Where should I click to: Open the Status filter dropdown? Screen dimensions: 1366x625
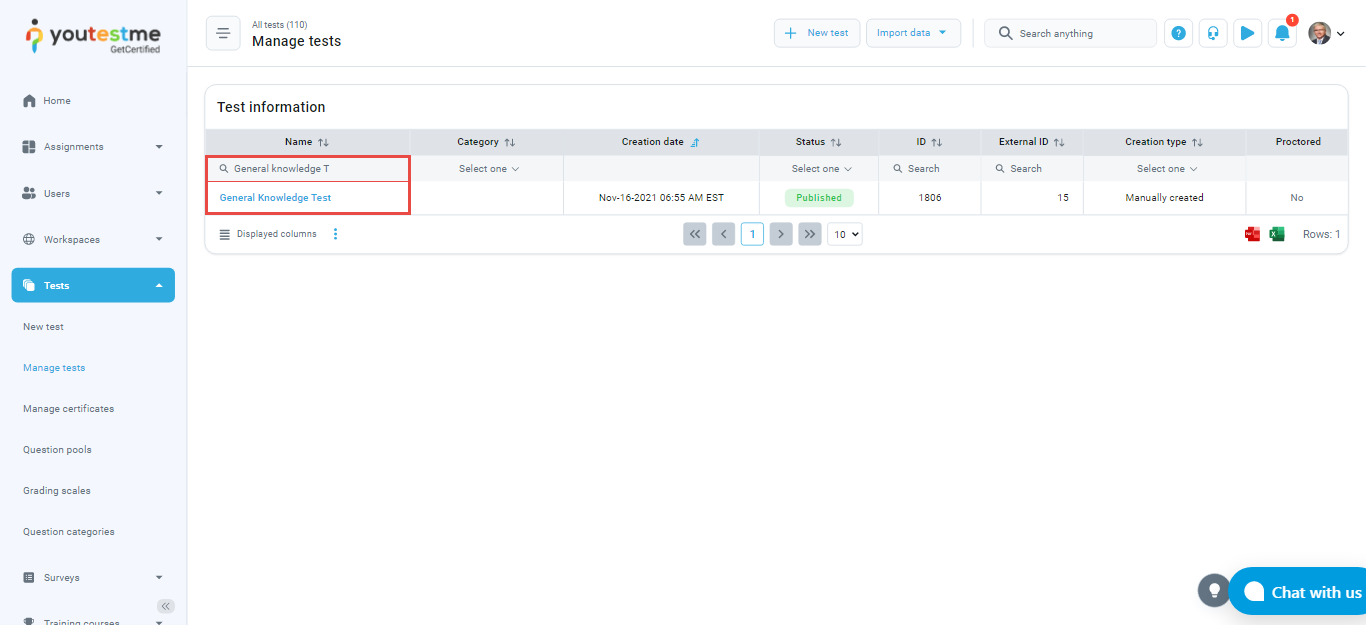[x=821, y=169]
